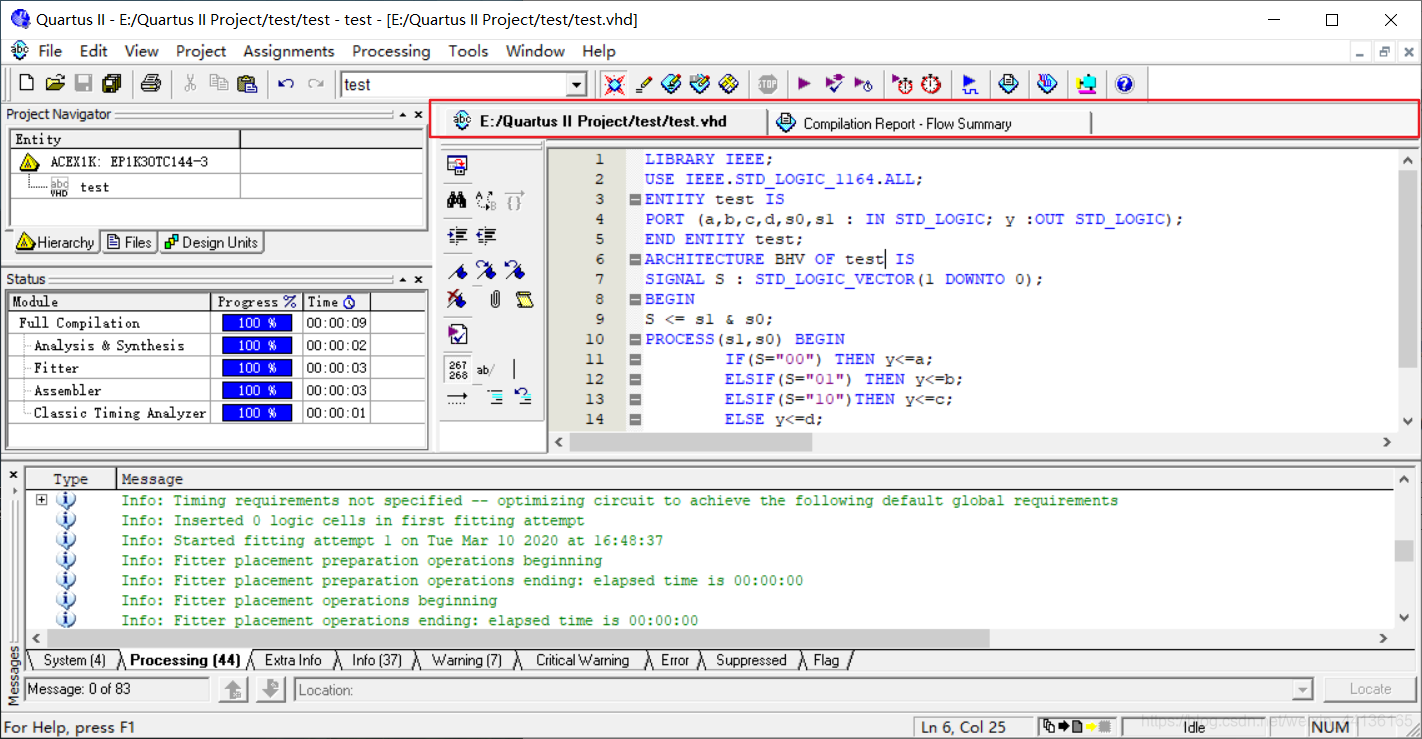Analyze the current file from the editor toolbar

457,334
